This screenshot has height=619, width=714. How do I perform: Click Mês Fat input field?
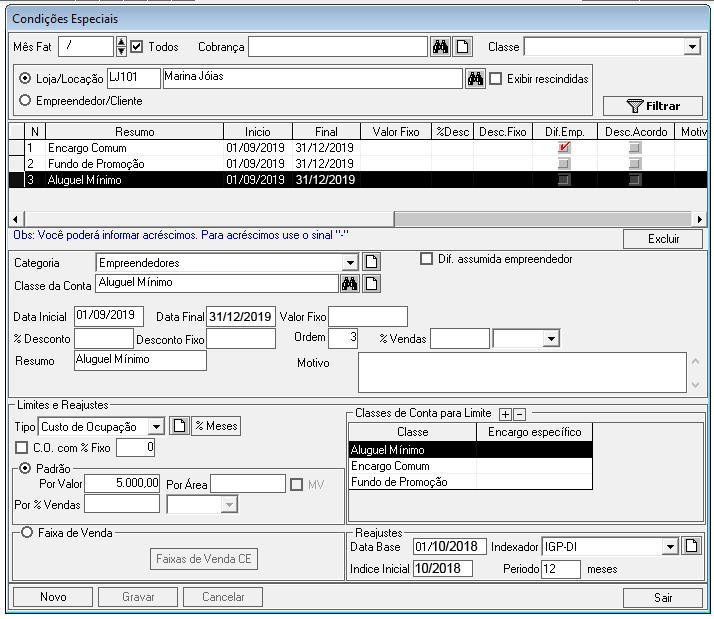(86, 46)
